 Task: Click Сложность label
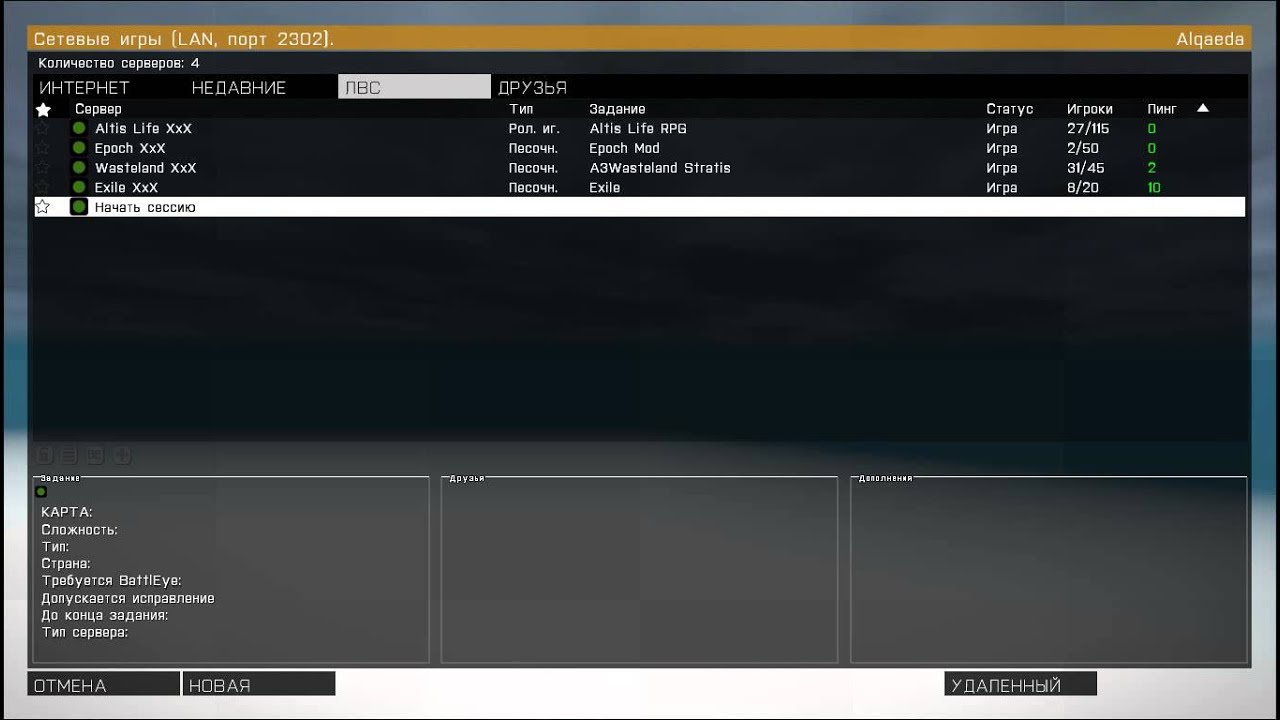79,529
